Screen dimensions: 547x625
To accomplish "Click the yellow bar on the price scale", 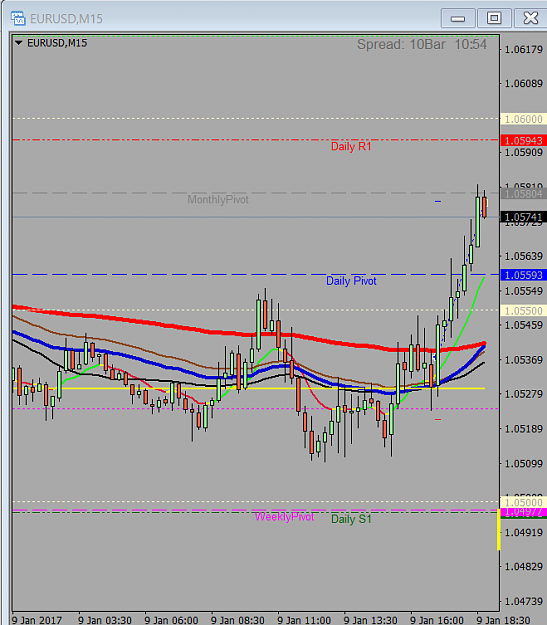I will [x=499, y=532].
